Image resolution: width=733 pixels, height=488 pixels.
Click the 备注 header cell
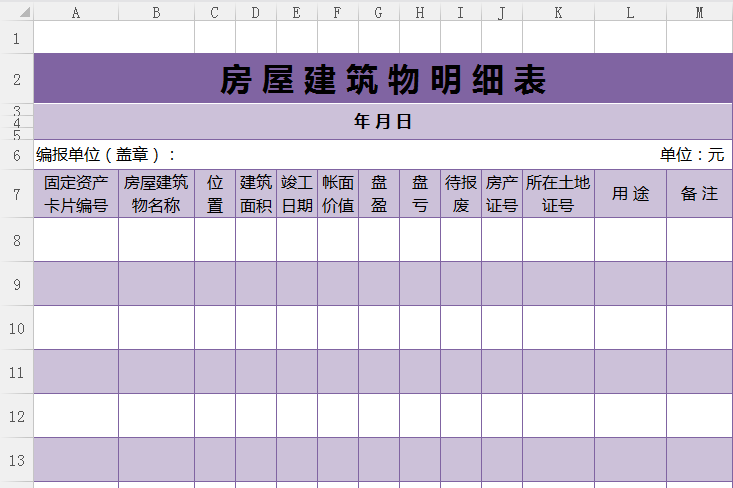[699, 194]
